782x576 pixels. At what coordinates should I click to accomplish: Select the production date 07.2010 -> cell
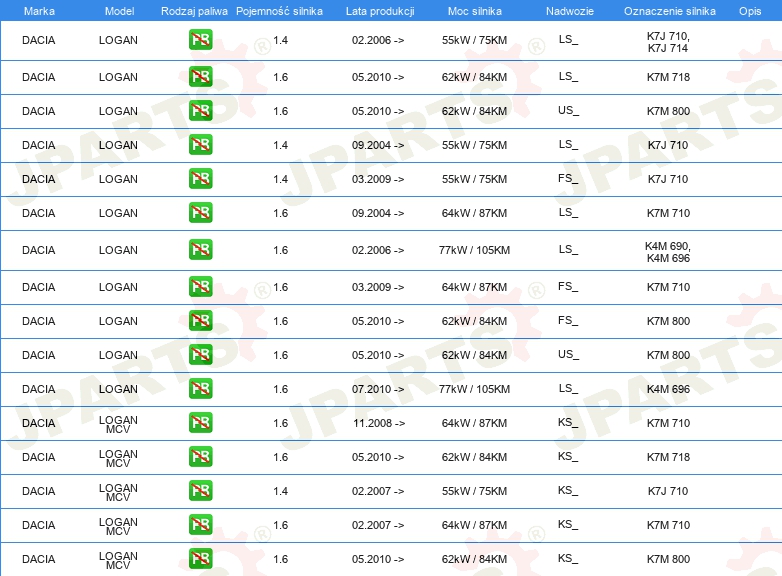(x=378, y=389)
